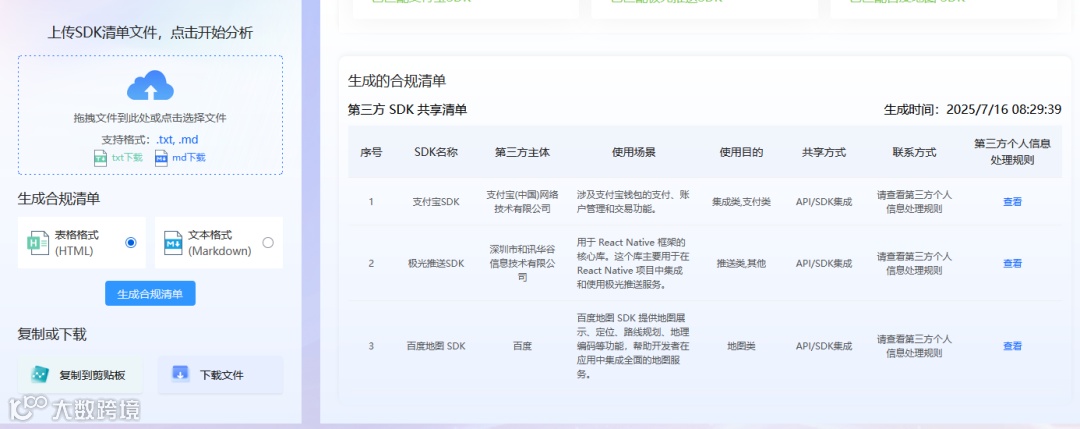
Task: Click the 生成合规清单 button
Action: click(x=150, y=294)
